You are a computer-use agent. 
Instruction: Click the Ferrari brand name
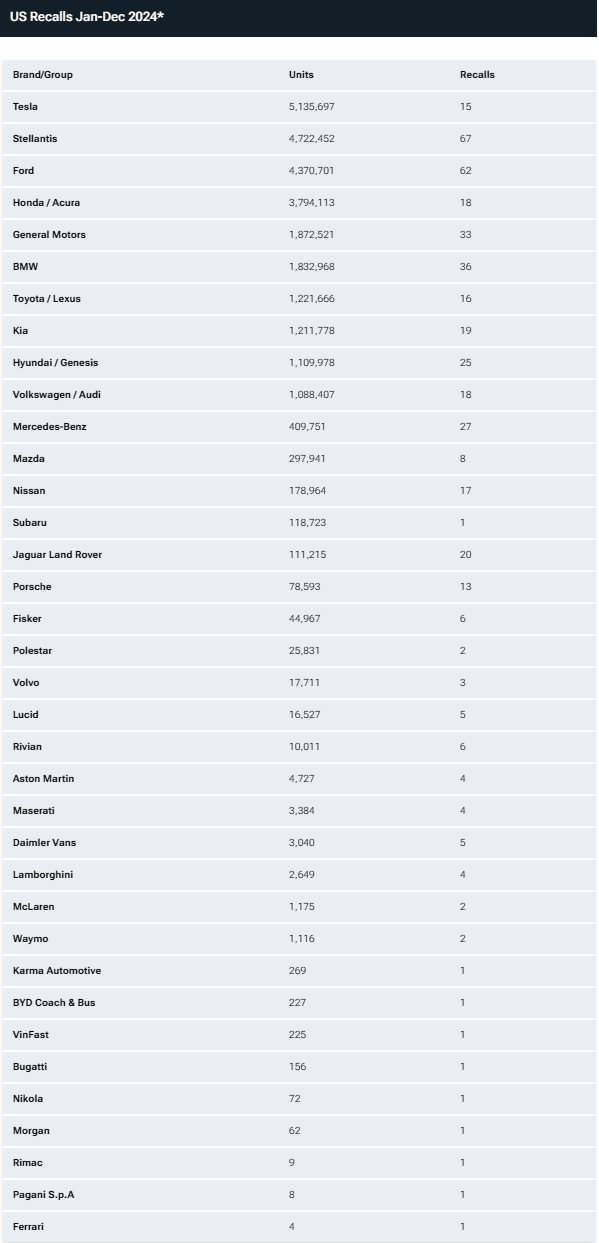pyautogui.click(x=28, y=1227)
